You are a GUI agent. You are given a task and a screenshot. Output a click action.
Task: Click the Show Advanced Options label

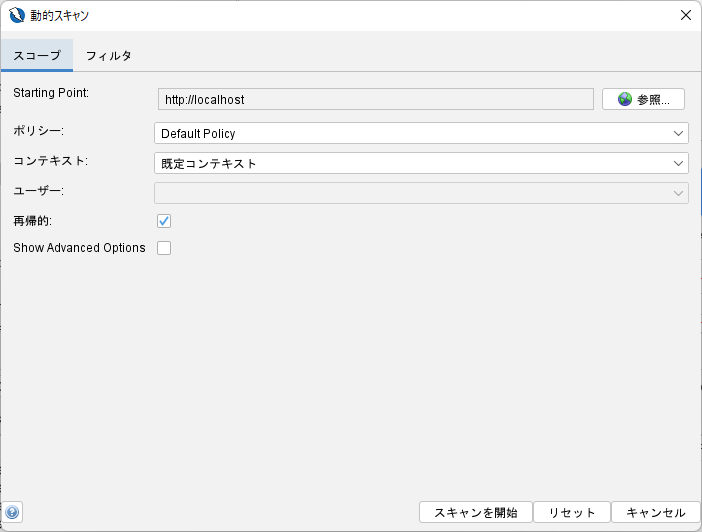pos(79,248)
